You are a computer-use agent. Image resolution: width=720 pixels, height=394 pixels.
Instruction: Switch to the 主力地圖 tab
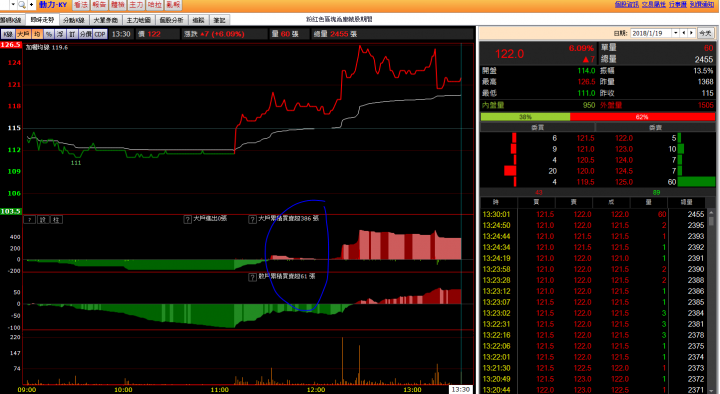point(138,20)
